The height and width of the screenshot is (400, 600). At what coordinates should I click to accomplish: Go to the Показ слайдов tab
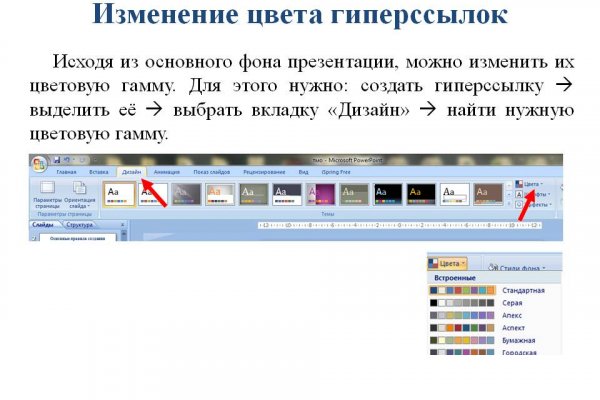click(212, 172)
